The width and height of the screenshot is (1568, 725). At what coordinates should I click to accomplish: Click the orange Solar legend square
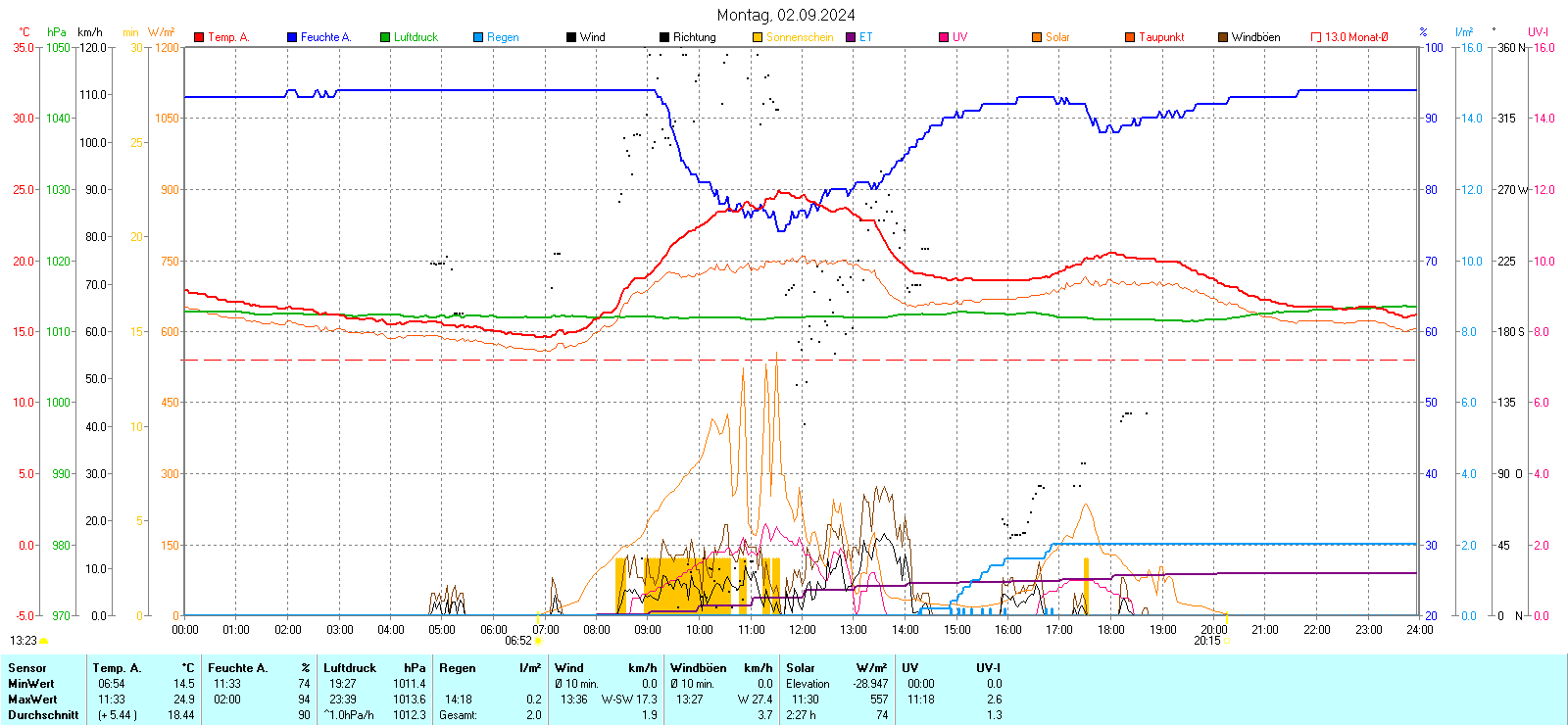pyautogui.click(x=1037, y=37)
